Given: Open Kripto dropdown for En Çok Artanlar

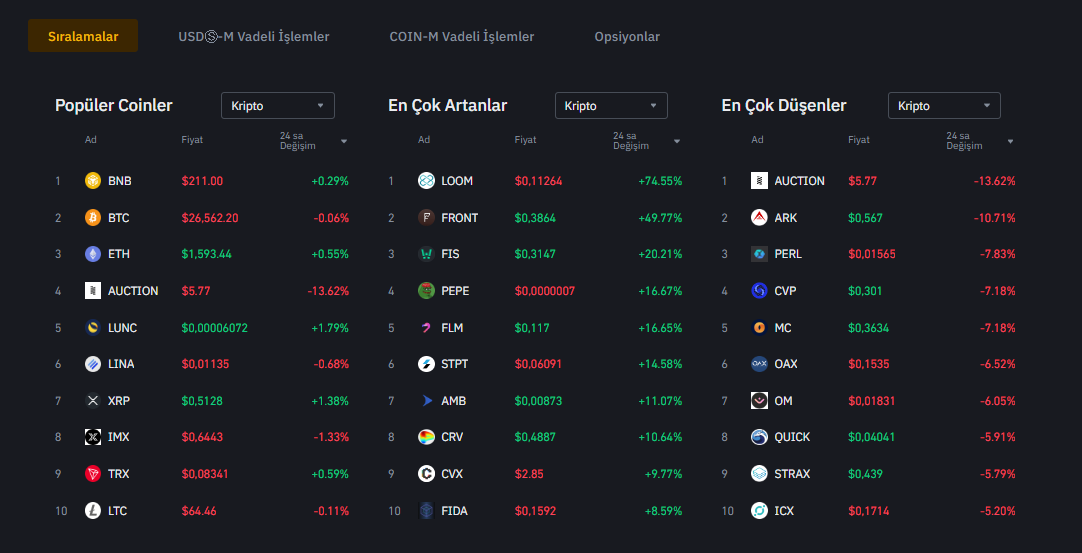Looking at the screenshot, I should pos(611,106).
